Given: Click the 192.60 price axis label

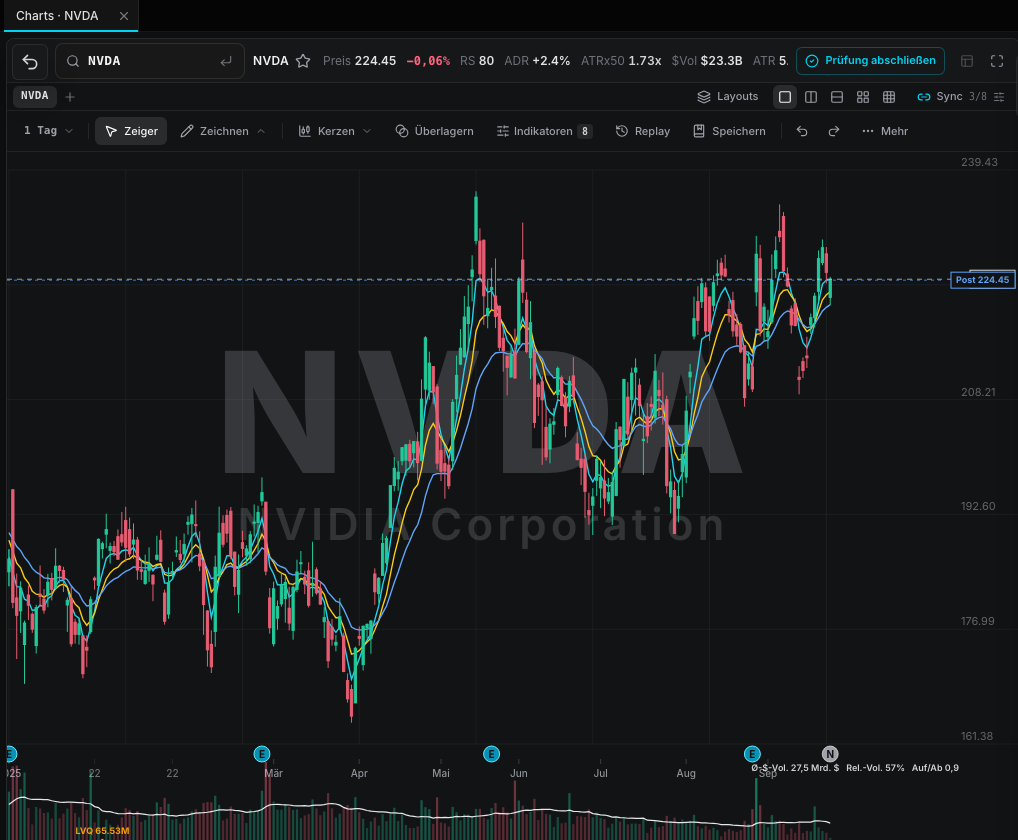Looking at the screenshot, I should (x=978, y=506).
